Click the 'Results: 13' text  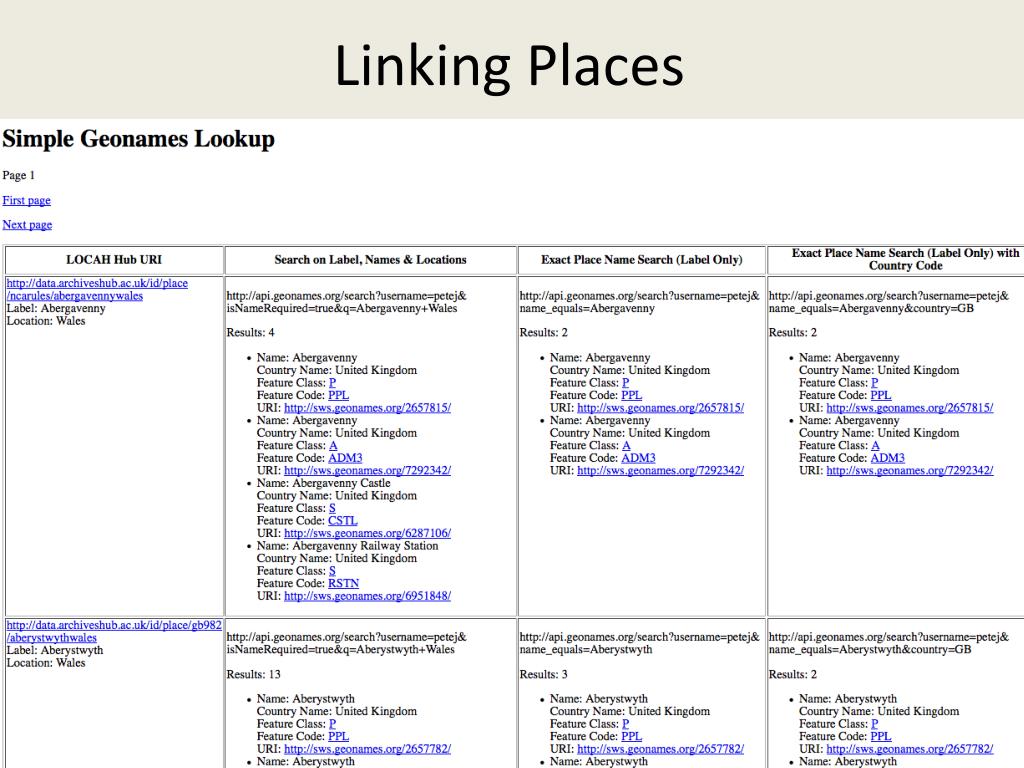pos(253,674)
